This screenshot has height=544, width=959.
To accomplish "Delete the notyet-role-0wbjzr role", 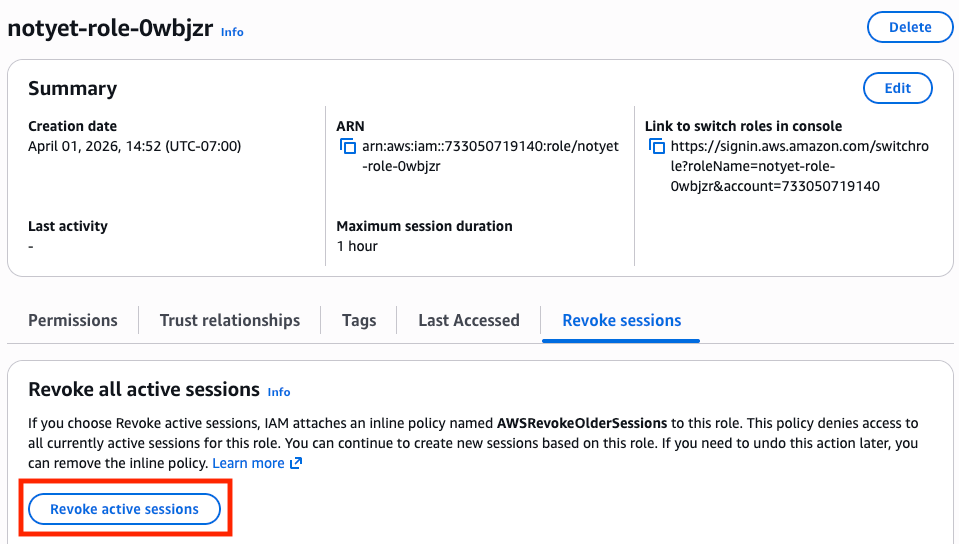I will [910, 28].
